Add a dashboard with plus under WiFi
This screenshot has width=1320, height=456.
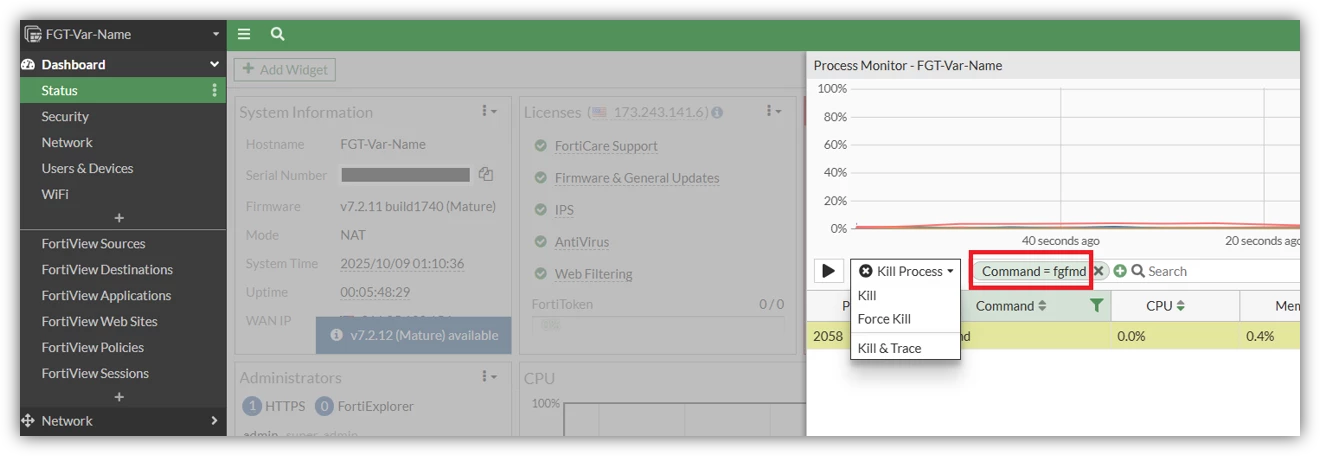click(x=119, y=218)
